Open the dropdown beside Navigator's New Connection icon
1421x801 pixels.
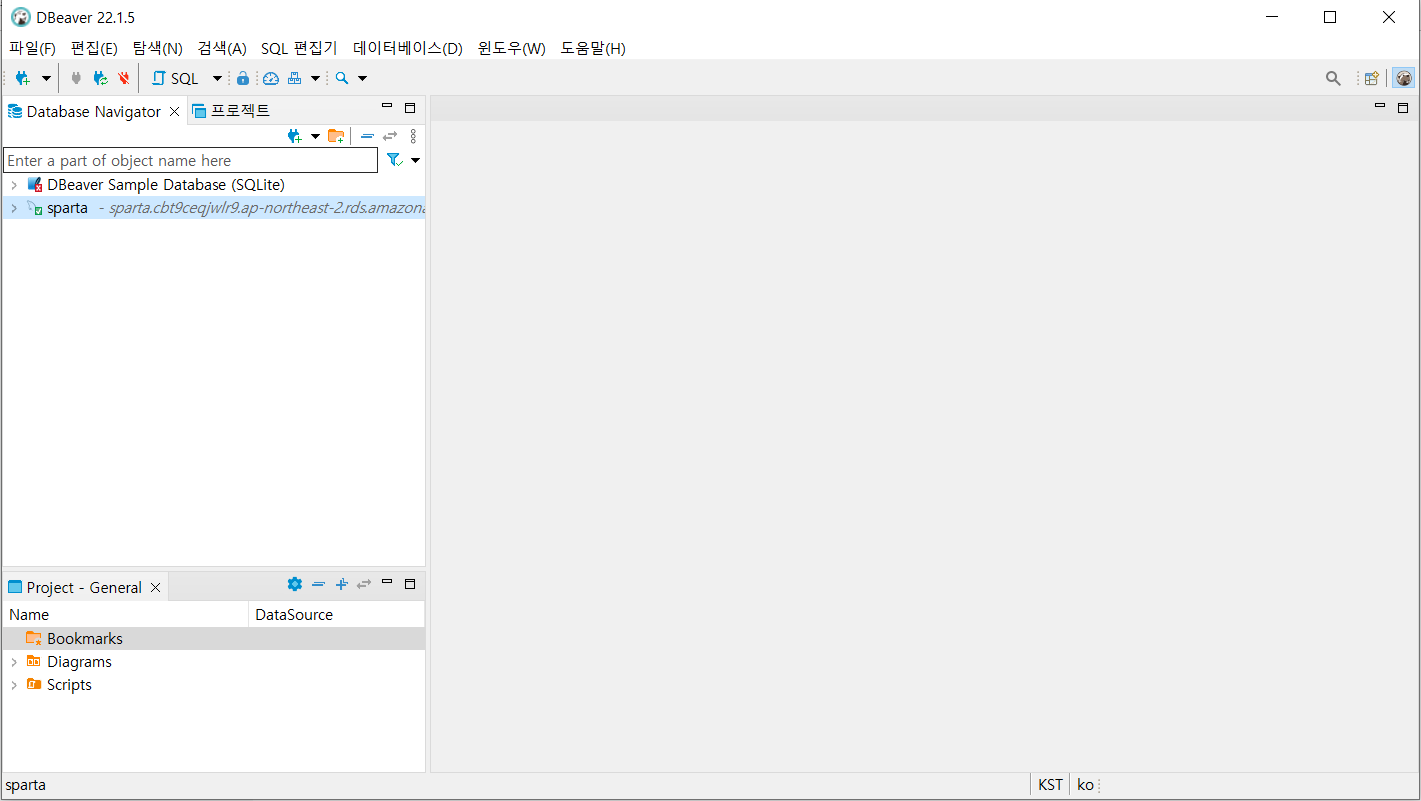[315, 136]
